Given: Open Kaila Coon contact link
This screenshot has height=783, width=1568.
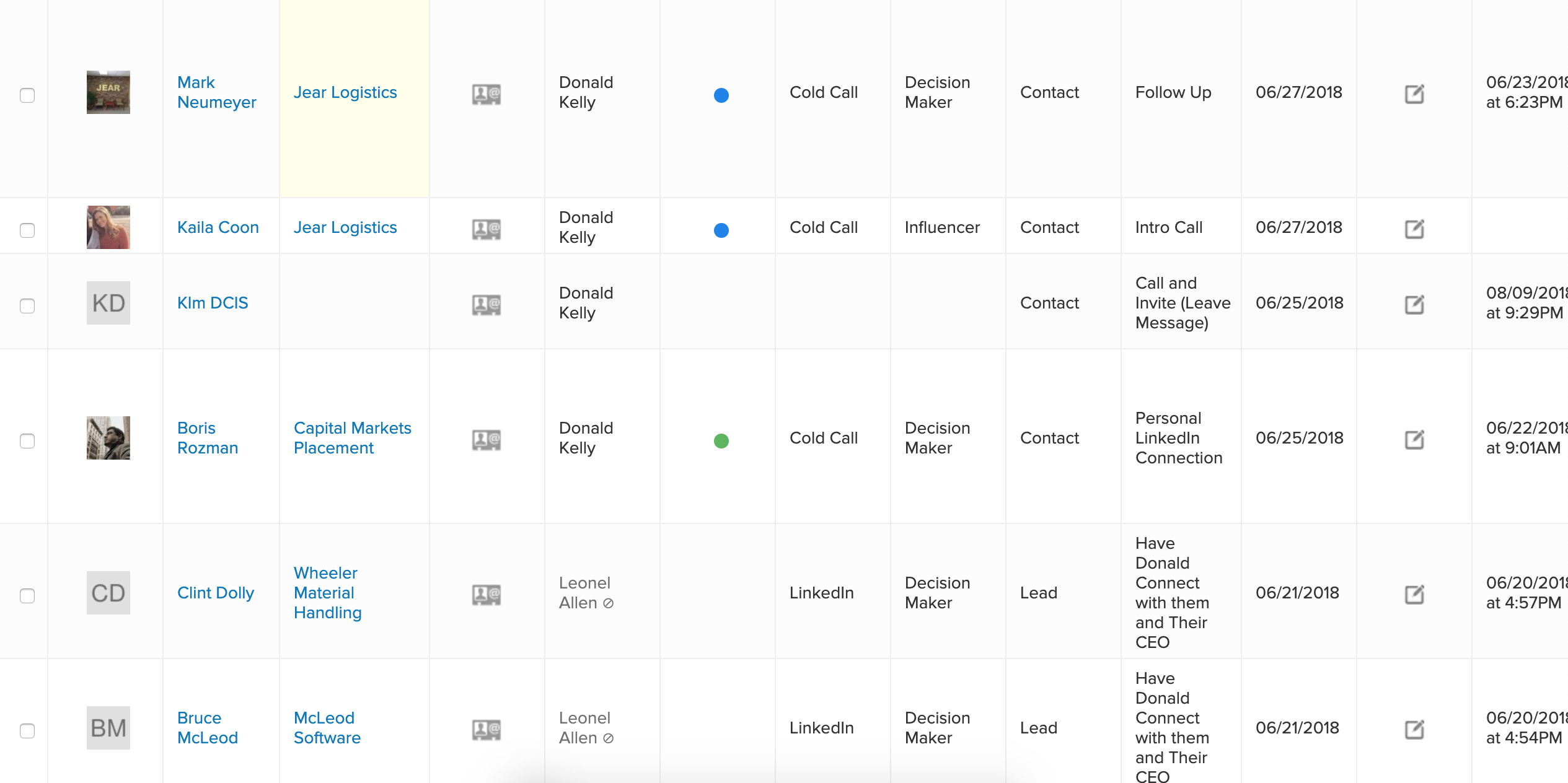Looking at the screenshot, I should pos(218,227).
